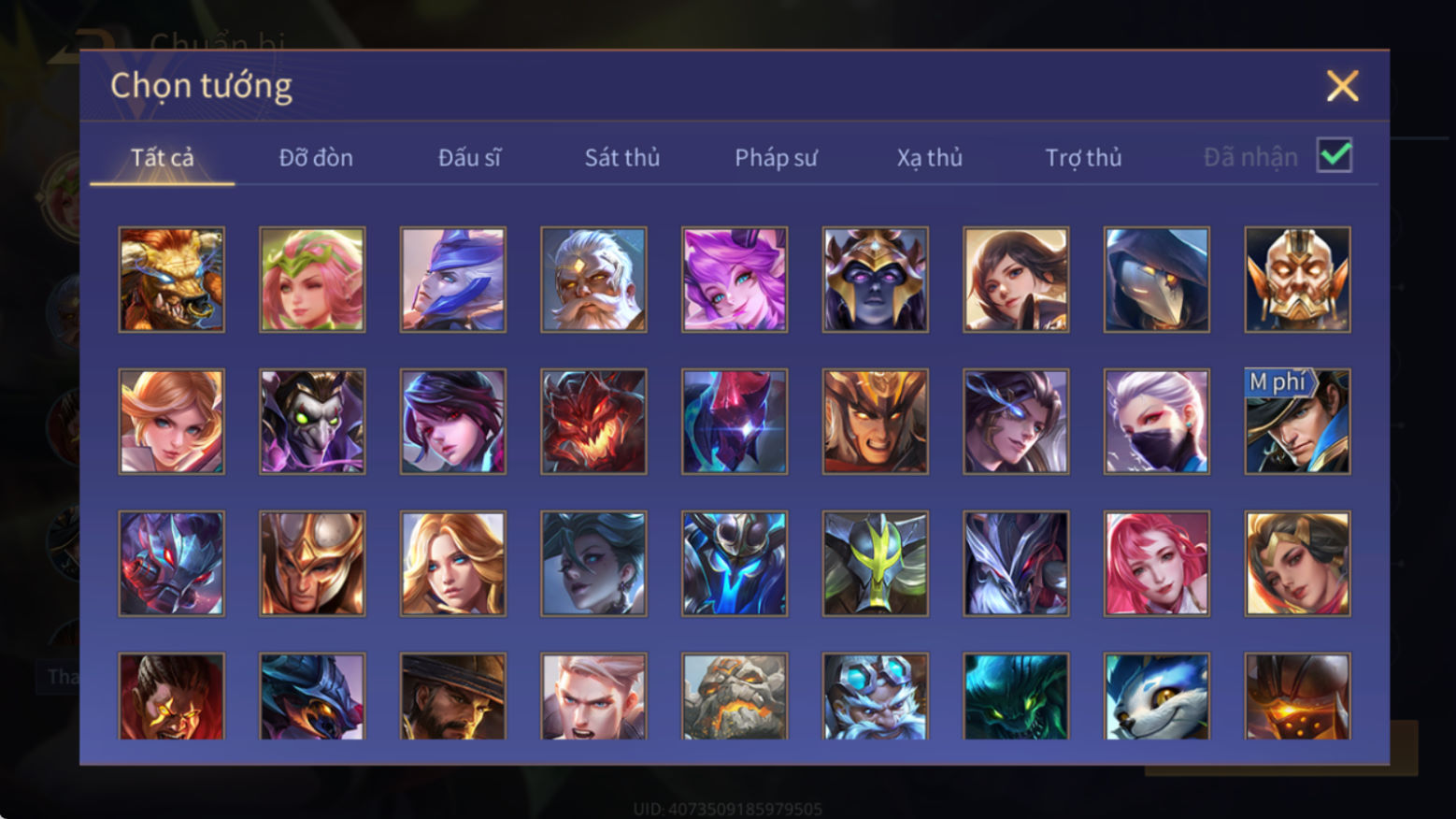Choose the blue raccoon hero portrait
This screenshot has height=819, width=1456.
(x=1157, y=697)
